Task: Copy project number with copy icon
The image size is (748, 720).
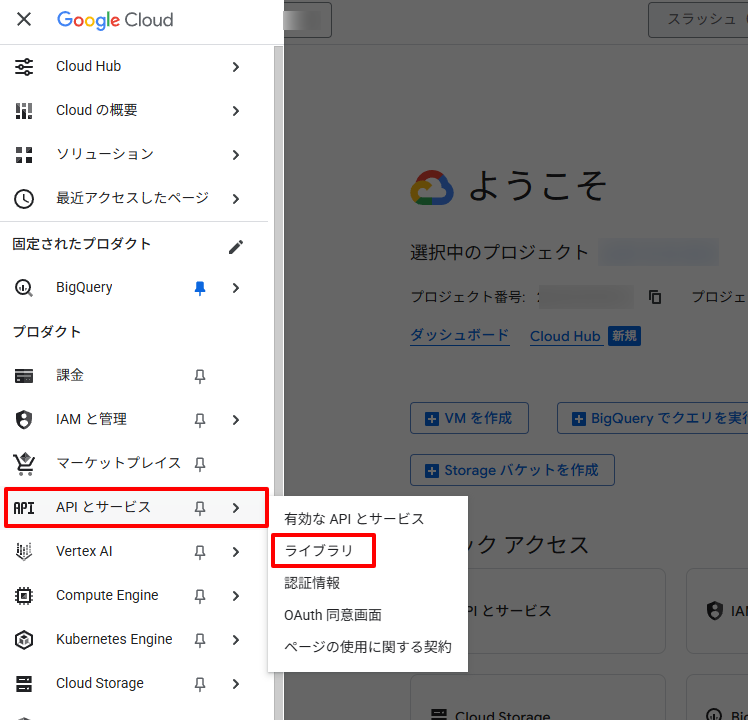Action: click(x=655, y=297)
